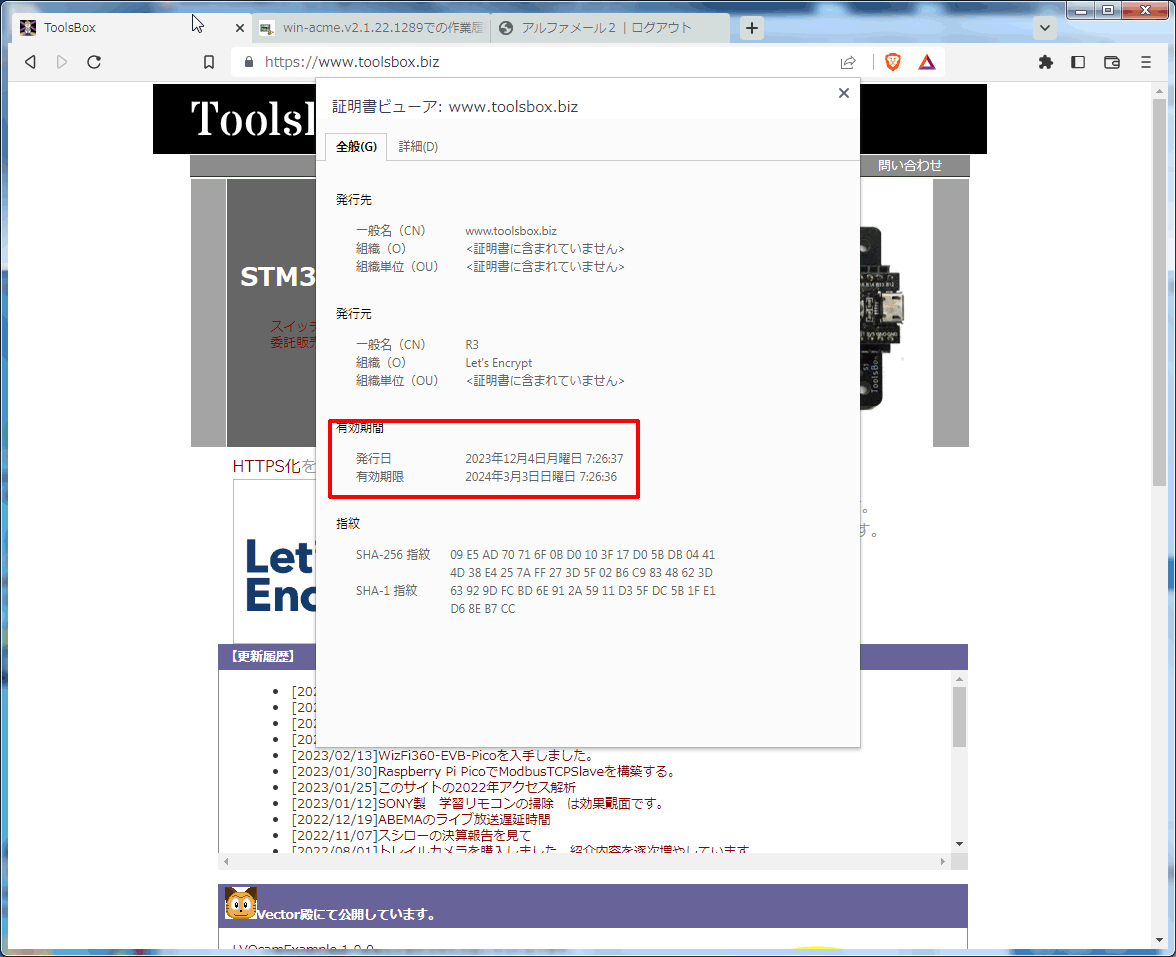Open the Raspberry Pi Pico ModbusTCPSlave link
Screen dimensions: 1176x957
click(527, 772)
